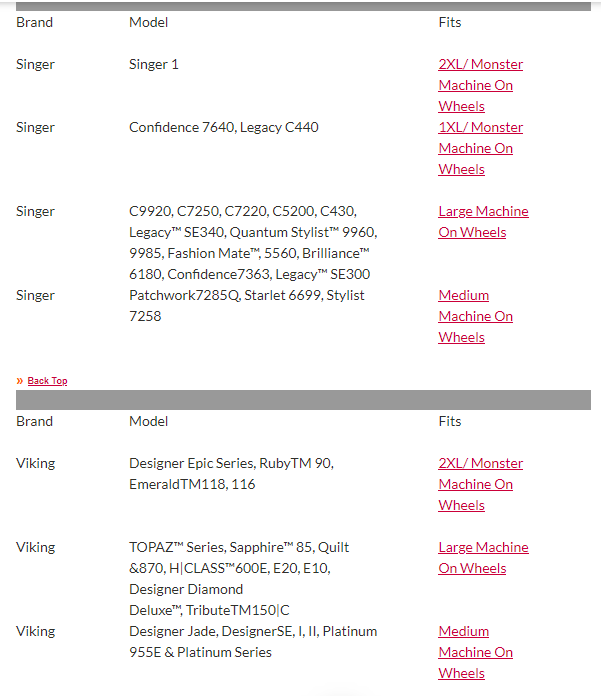Open Large Machine link in Viking TOPAZ row
This screenshot has width=601, height=696.
[483, 557]
